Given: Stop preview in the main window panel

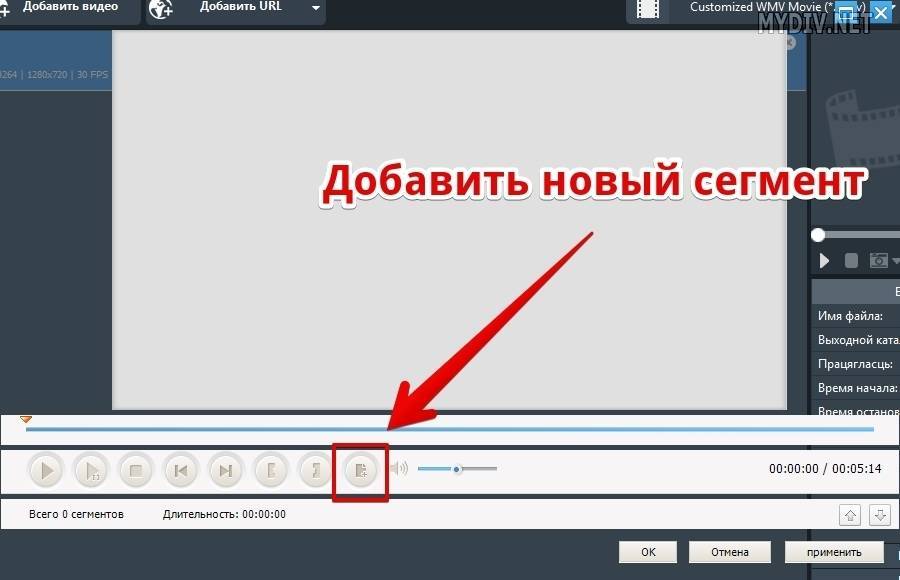Looking at the screenshot, I should (851, 261).
